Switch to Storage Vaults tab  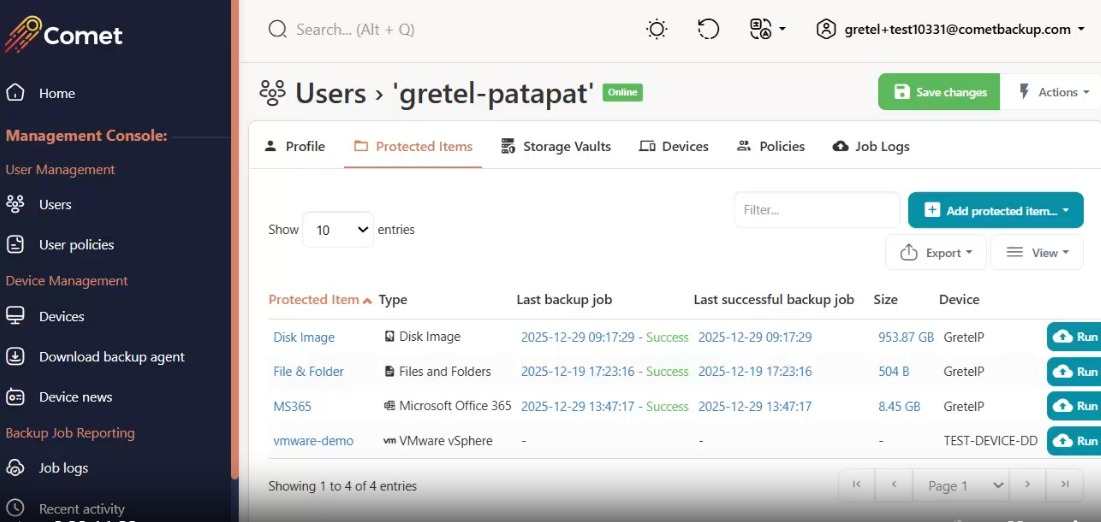point(555,146)
